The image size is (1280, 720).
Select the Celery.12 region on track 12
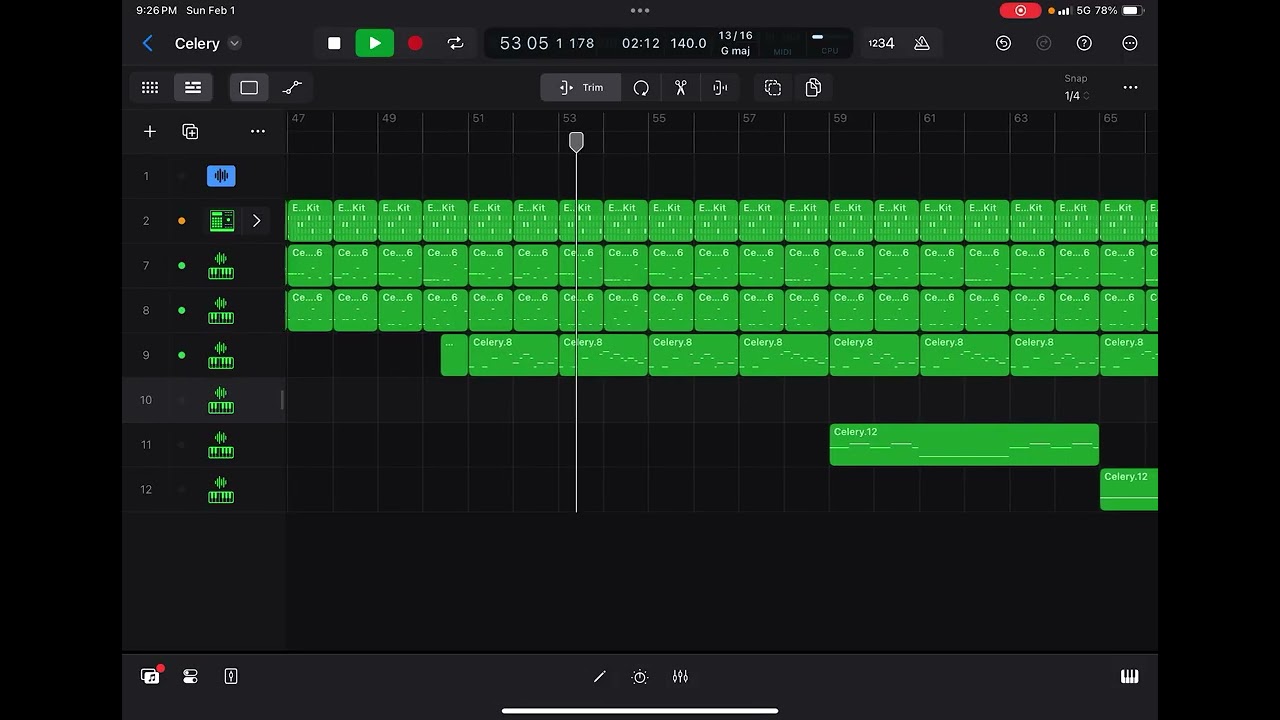1129,490
